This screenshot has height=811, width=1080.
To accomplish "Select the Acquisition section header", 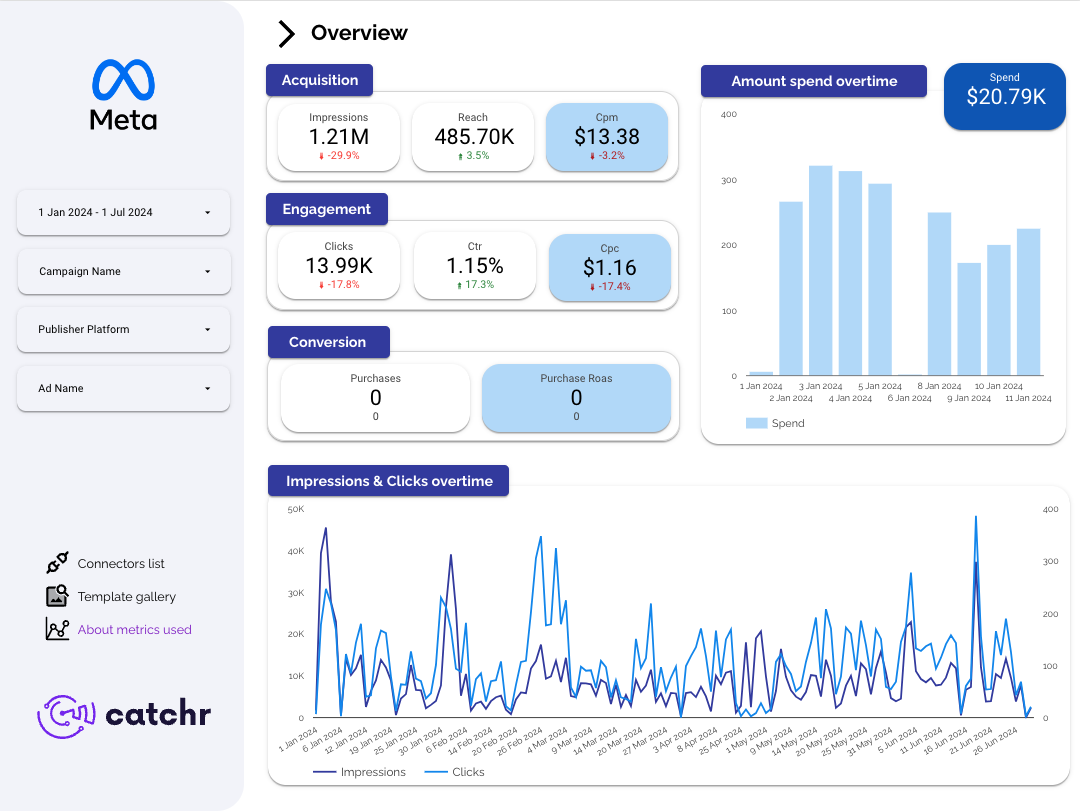I will [x=319, y=80].
